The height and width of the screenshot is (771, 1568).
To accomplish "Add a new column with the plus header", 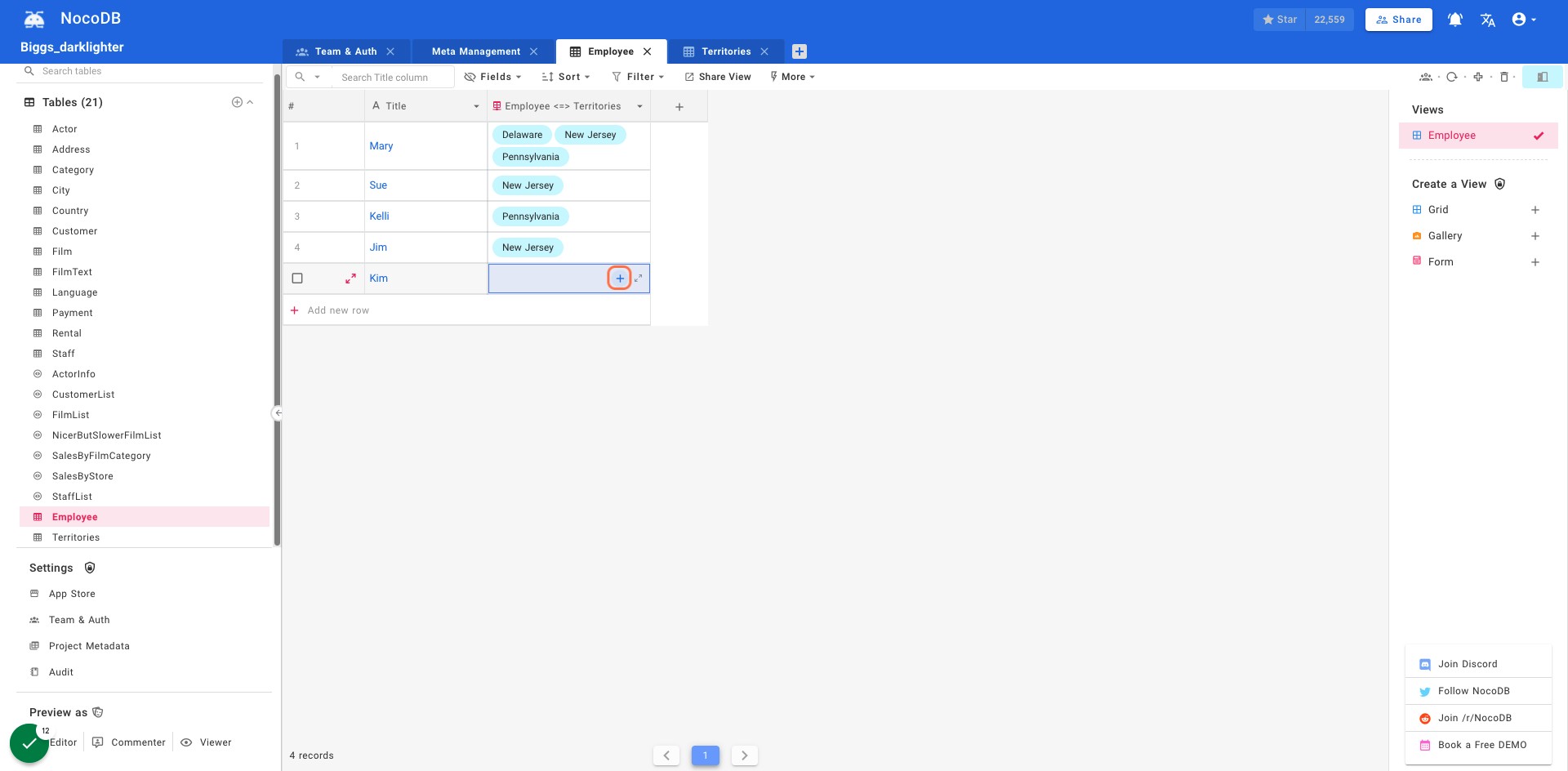I will pos(679,107).
